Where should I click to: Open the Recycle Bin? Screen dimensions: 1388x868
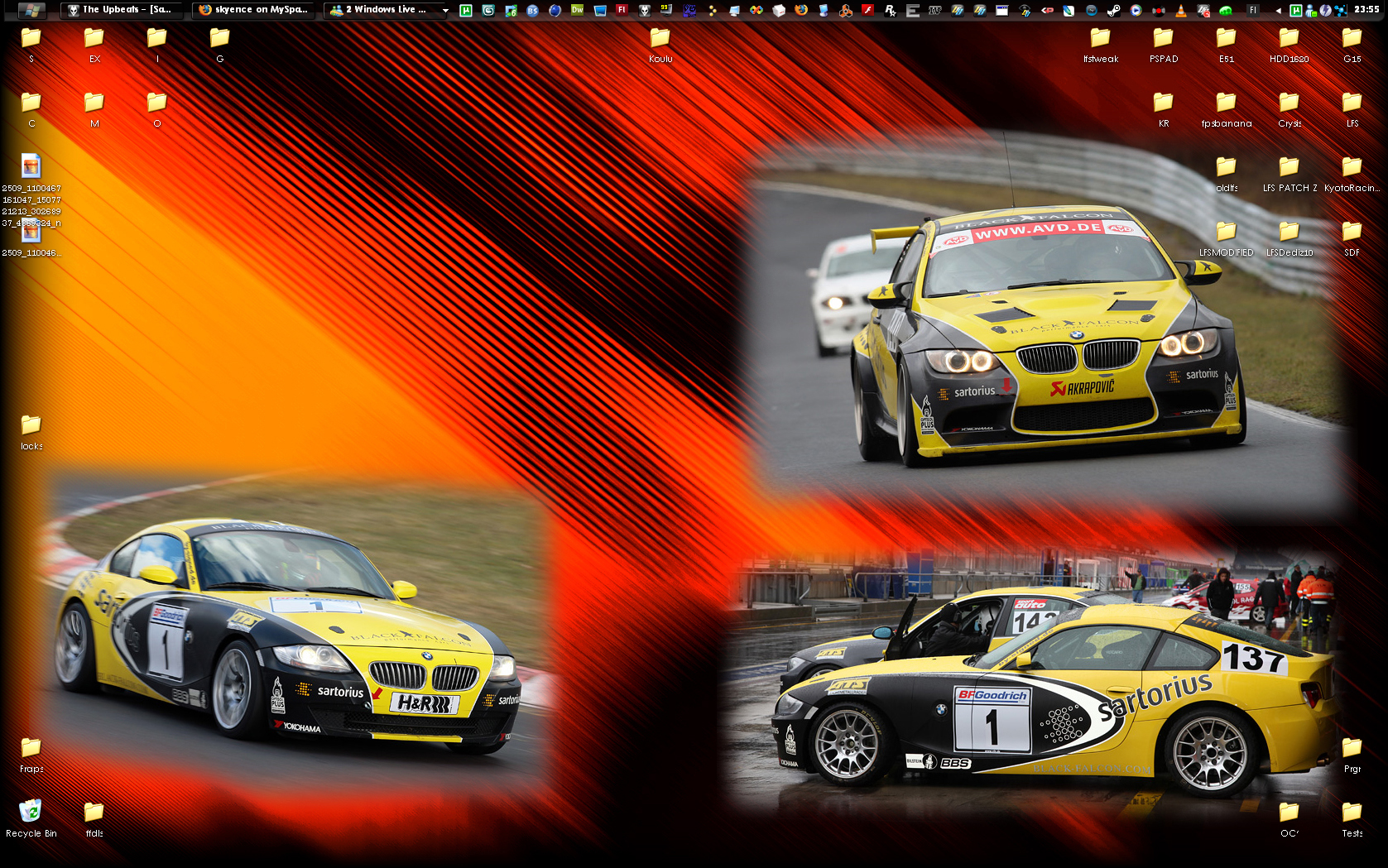31,818
